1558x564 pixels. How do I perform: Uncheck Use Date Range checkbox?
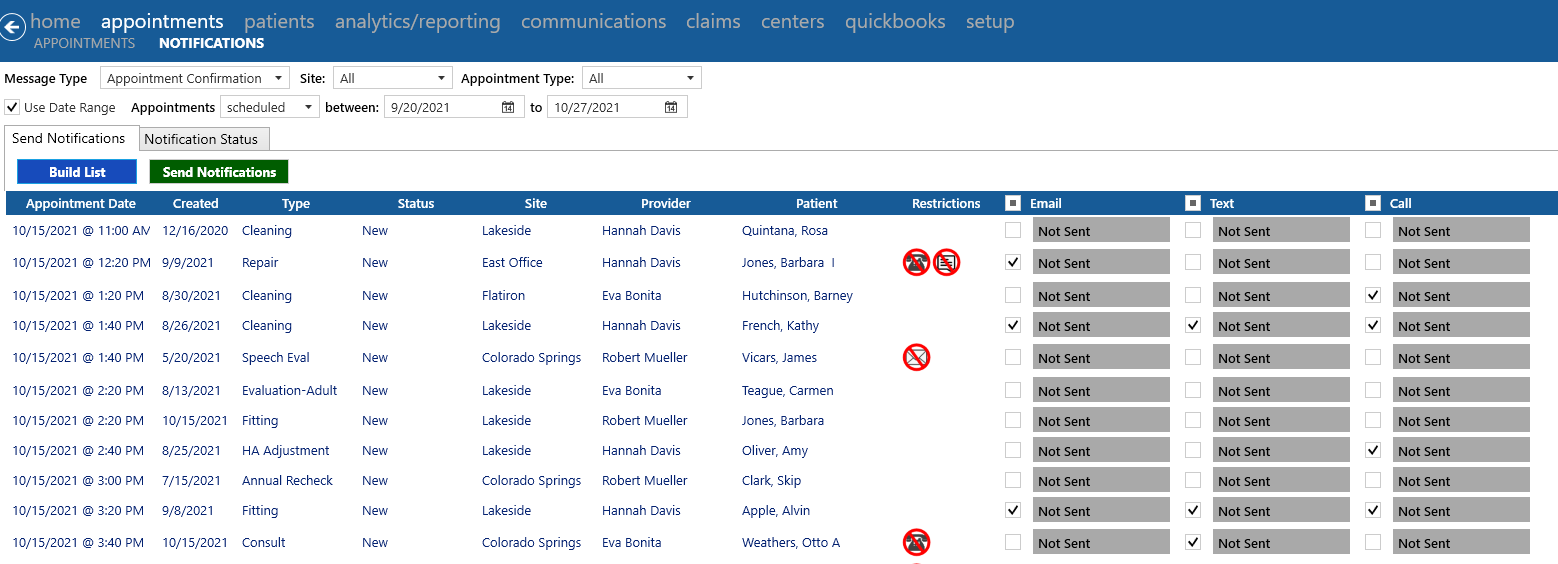pyautogui.click(x=12, y=107)
